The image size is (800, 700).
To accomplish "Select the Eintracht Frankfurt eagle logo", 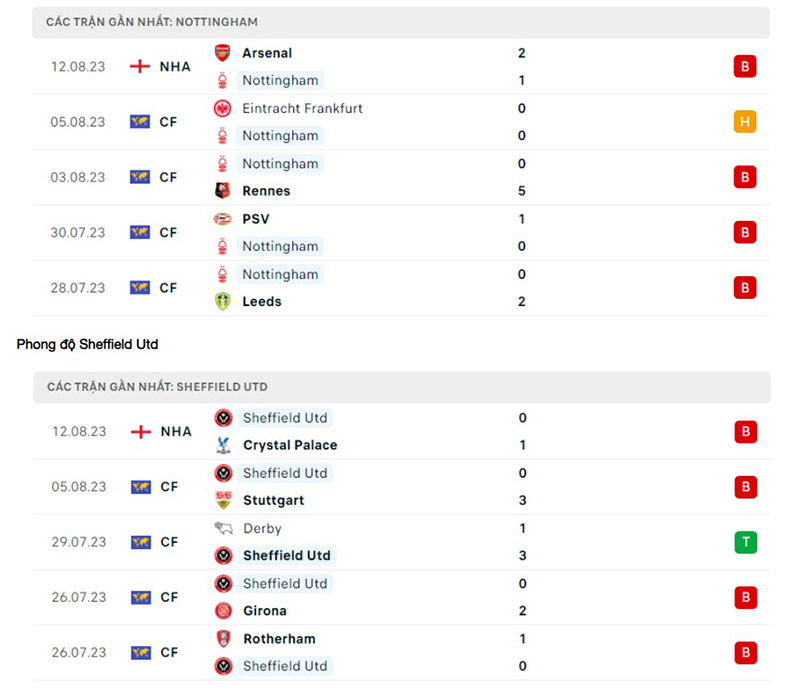I will coord(222,108).
